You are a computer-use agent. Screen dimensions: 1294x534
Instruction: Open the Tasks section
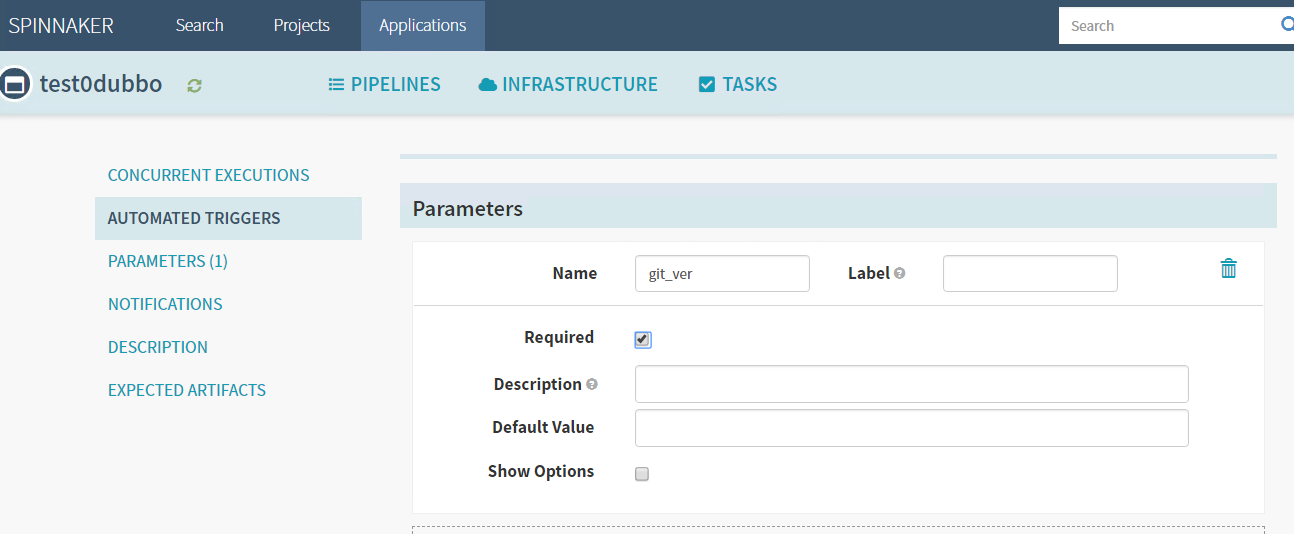point(737,85)
